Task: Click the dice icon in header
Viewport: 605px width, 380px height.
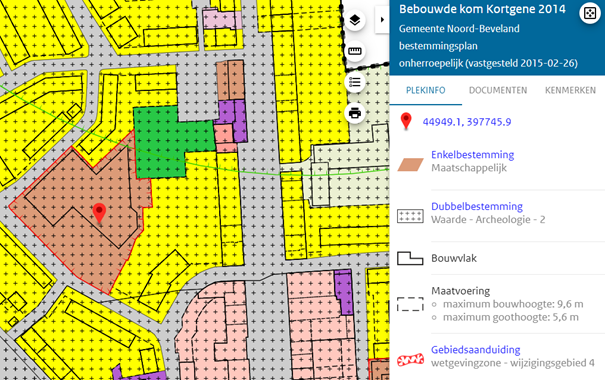Action: (590, 13)
